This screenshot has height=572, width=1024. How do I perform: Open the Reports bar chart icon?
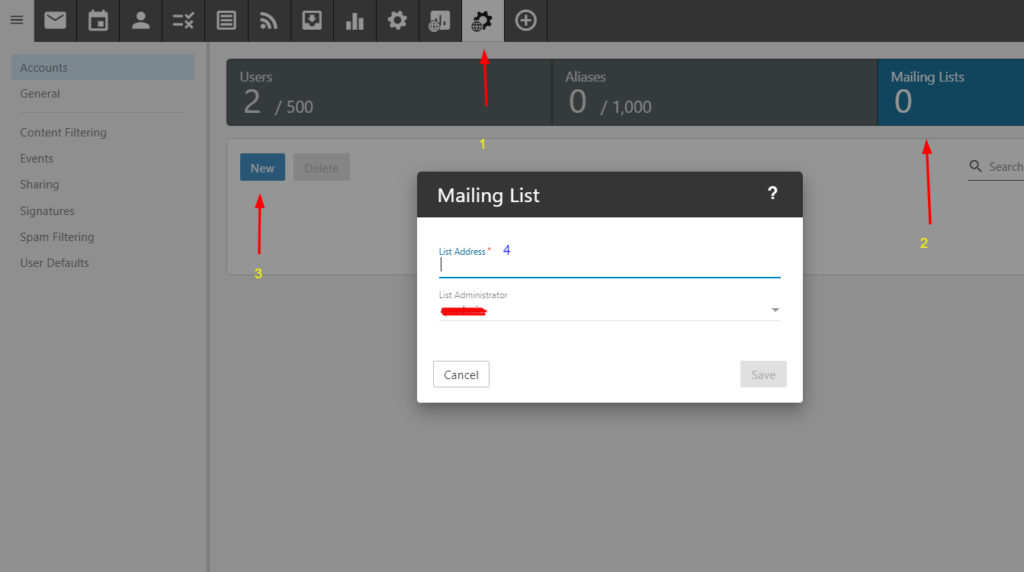tap(355, 20)
